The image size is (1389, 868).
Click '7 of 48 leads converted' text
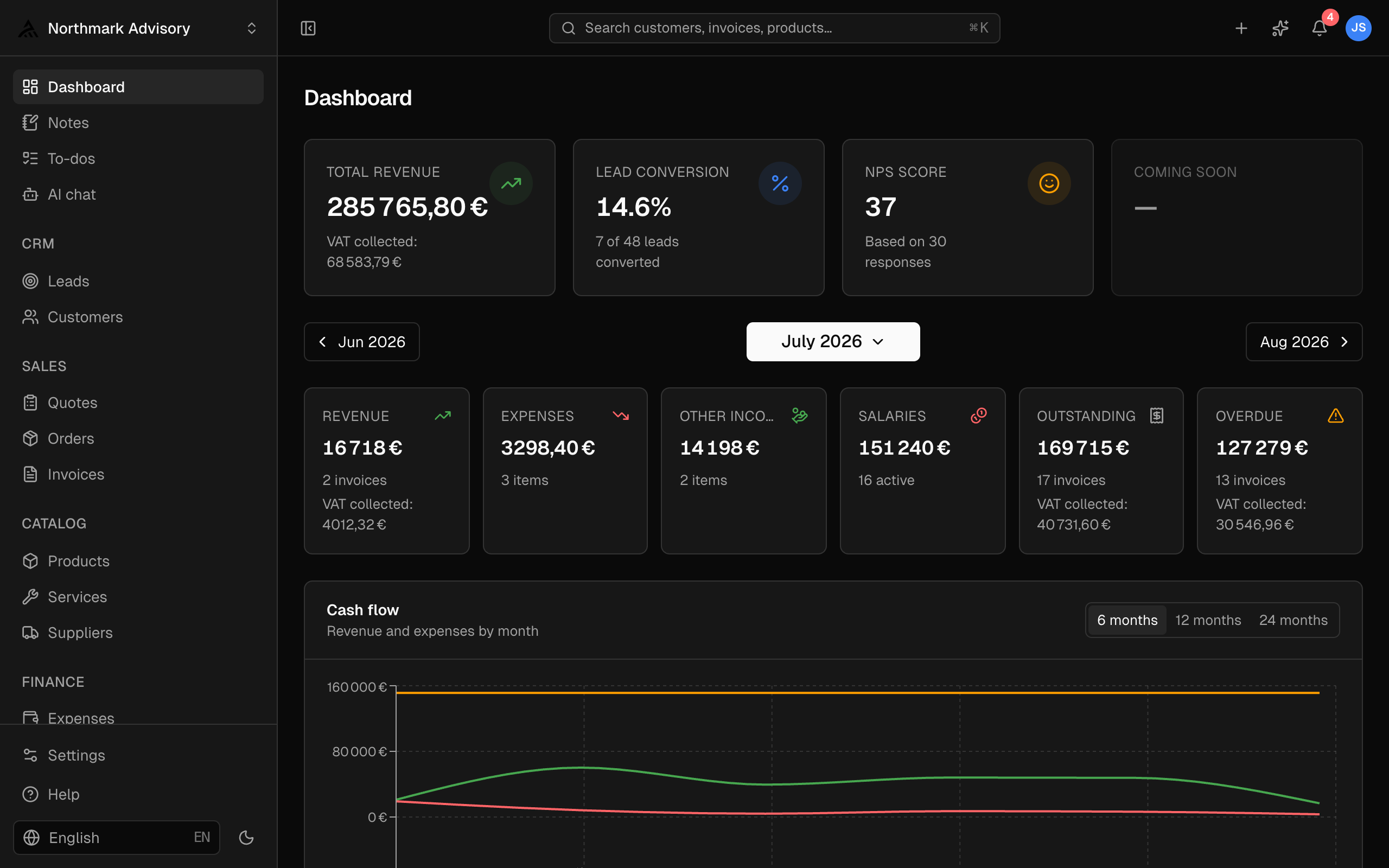click(637, 251)
